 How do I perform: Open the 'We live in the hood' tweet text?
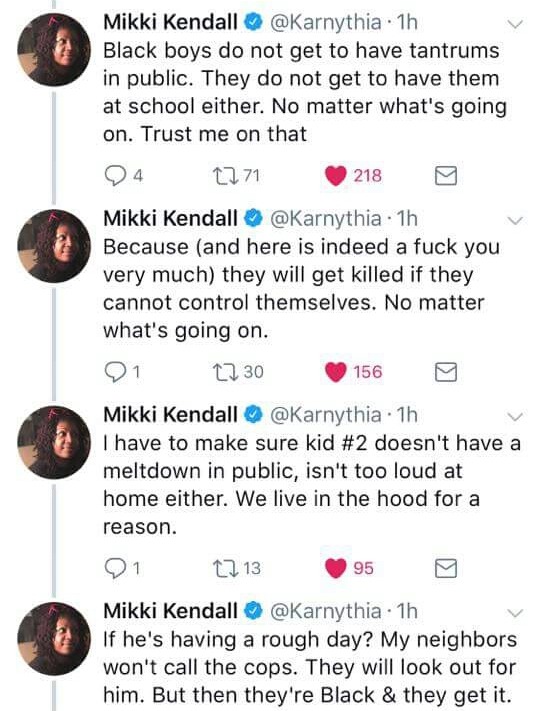(x=312, y=485)
